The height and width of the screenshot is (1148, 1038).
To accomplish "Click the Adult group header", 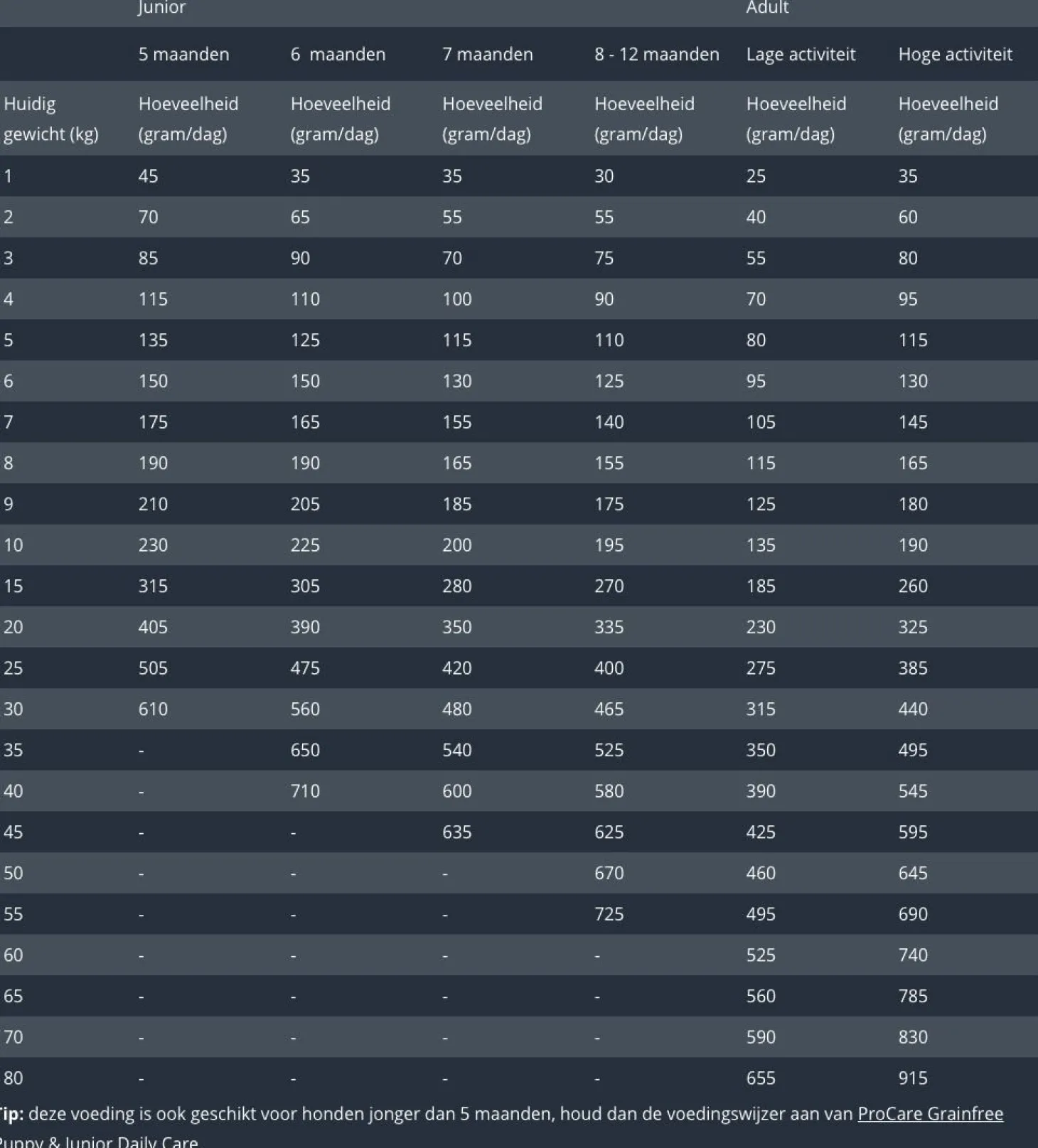I will (767, 8).
